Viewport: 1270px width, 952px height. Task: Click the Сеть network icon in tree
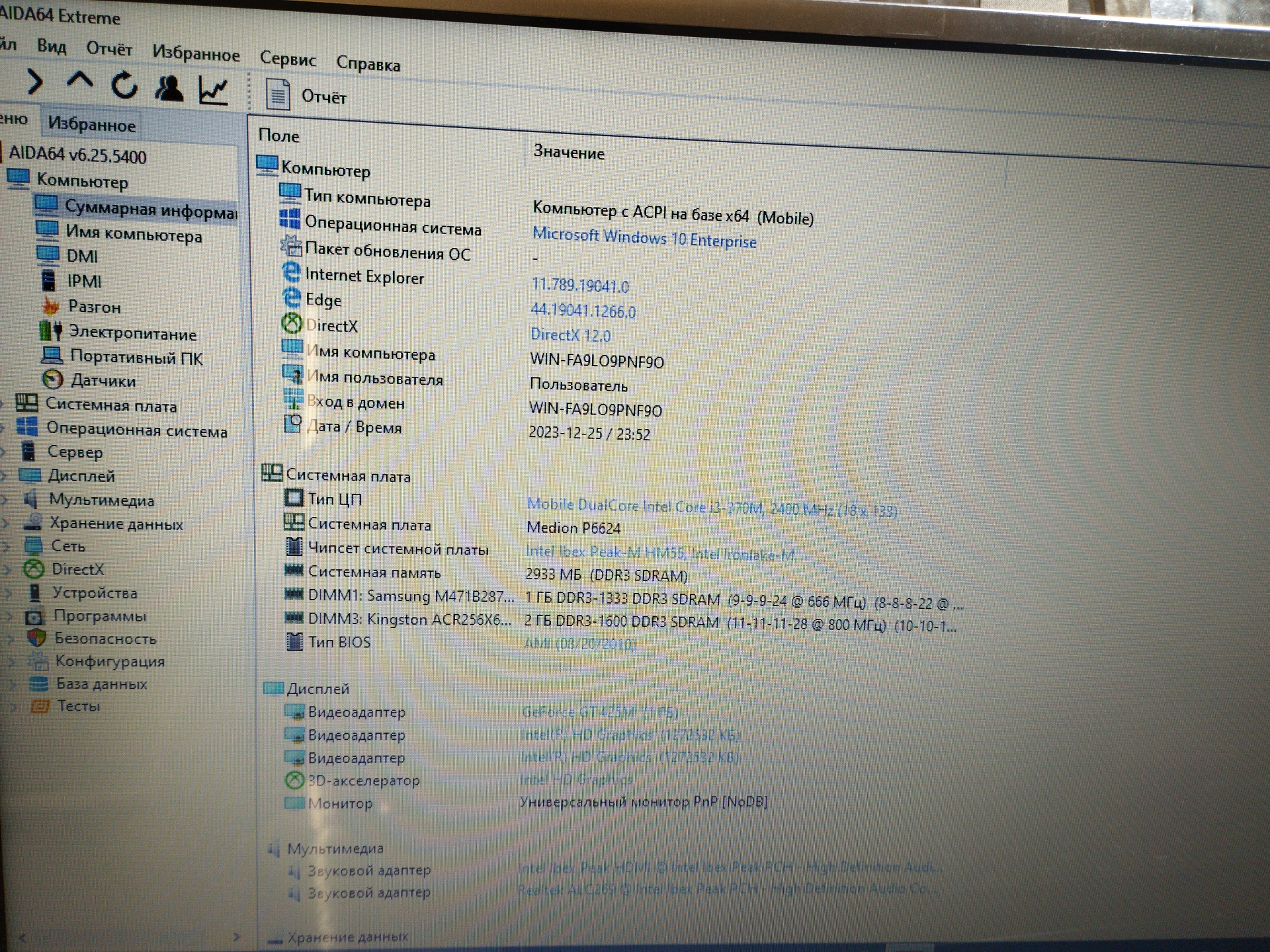[x=33, y=545]
